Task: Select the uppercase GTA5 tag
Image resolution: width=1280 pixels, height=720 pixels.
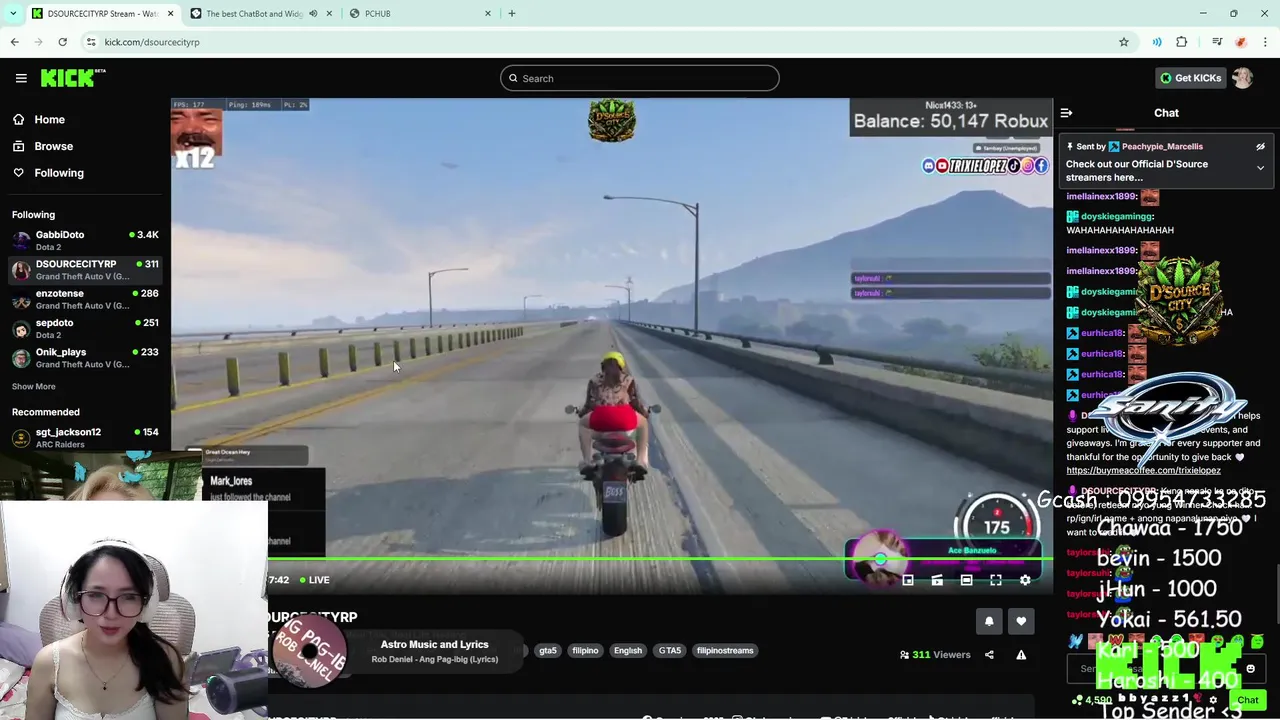Action: pyautogui.click(x=670, y=651)
